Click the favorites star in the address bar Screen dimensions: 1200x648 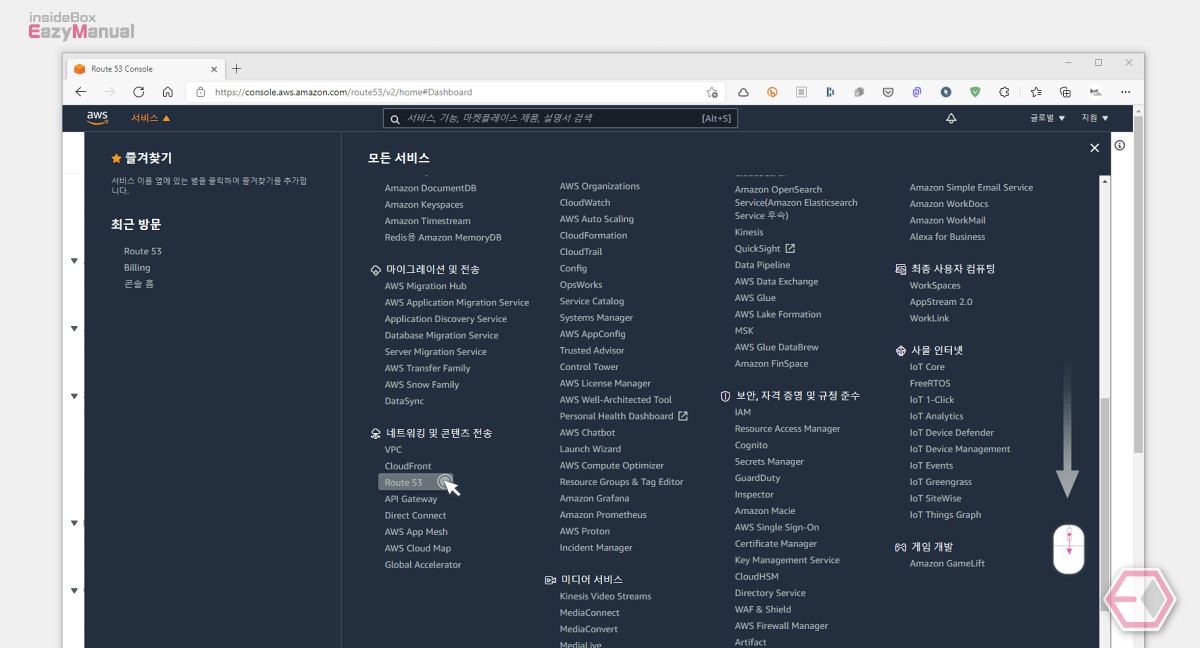pos(712,91)
